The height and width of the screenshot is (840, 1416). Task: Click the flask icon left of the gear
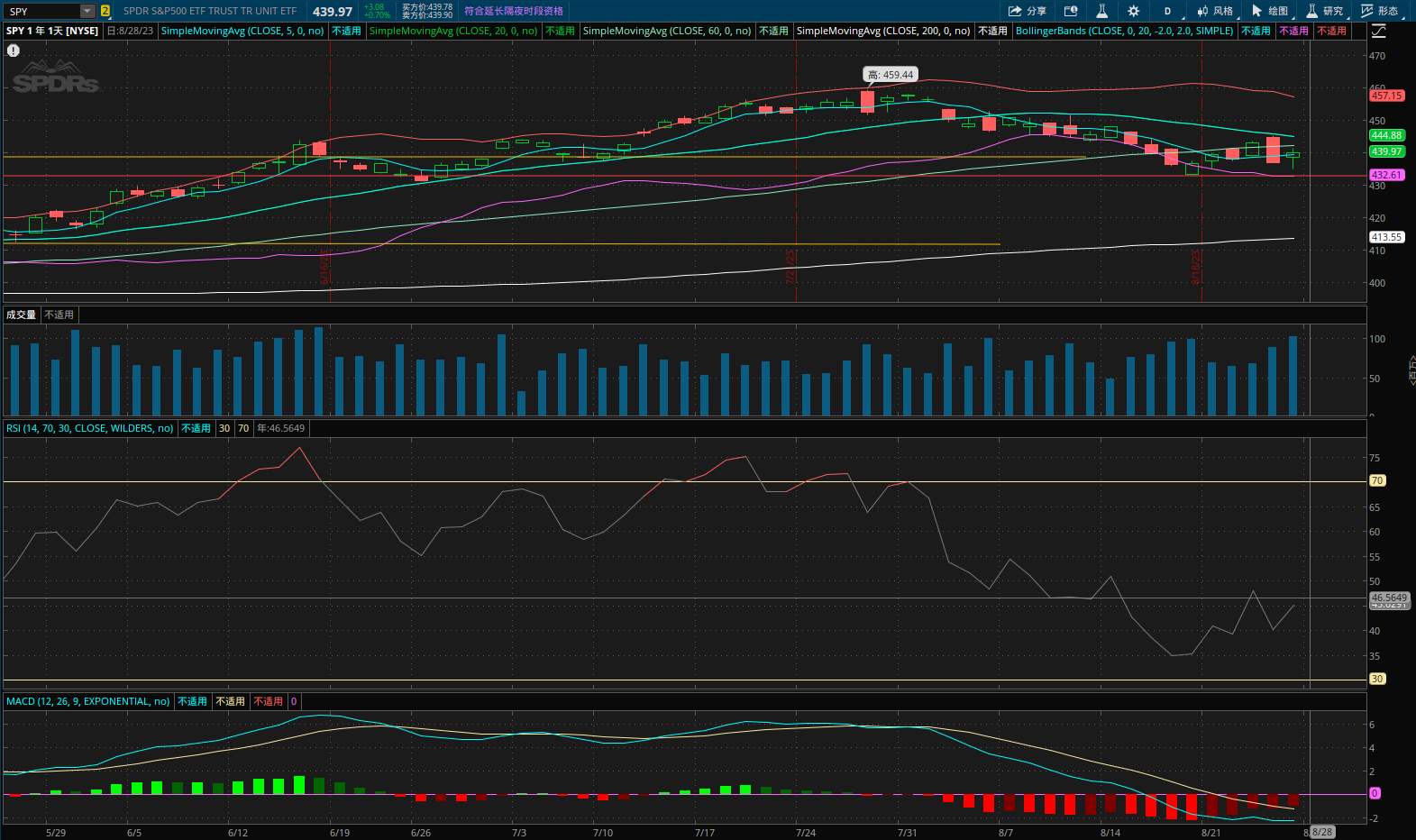[x=1101, y=11]
